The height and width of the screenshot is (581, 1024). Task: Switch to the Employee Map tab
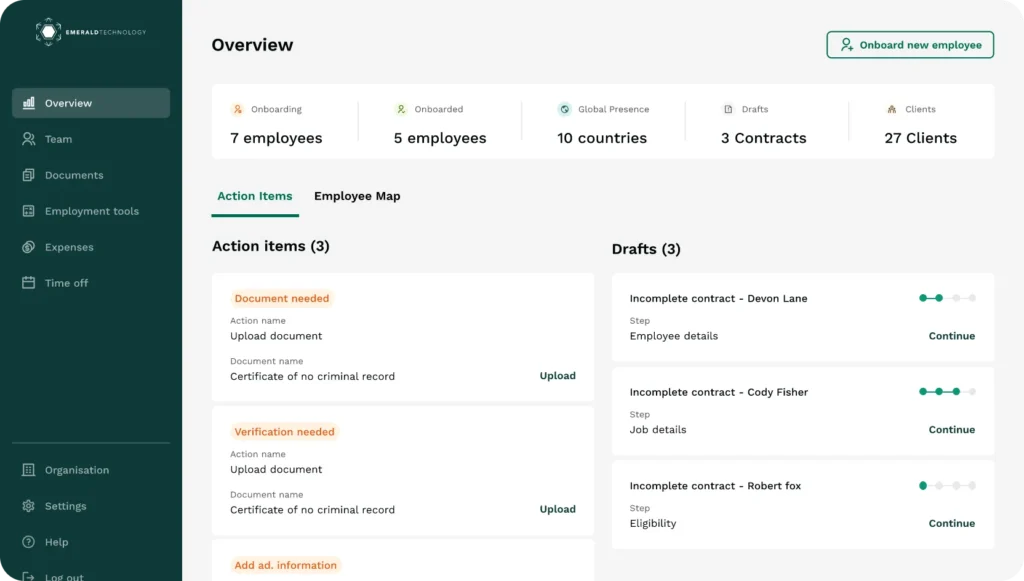[x=357, y=196]
